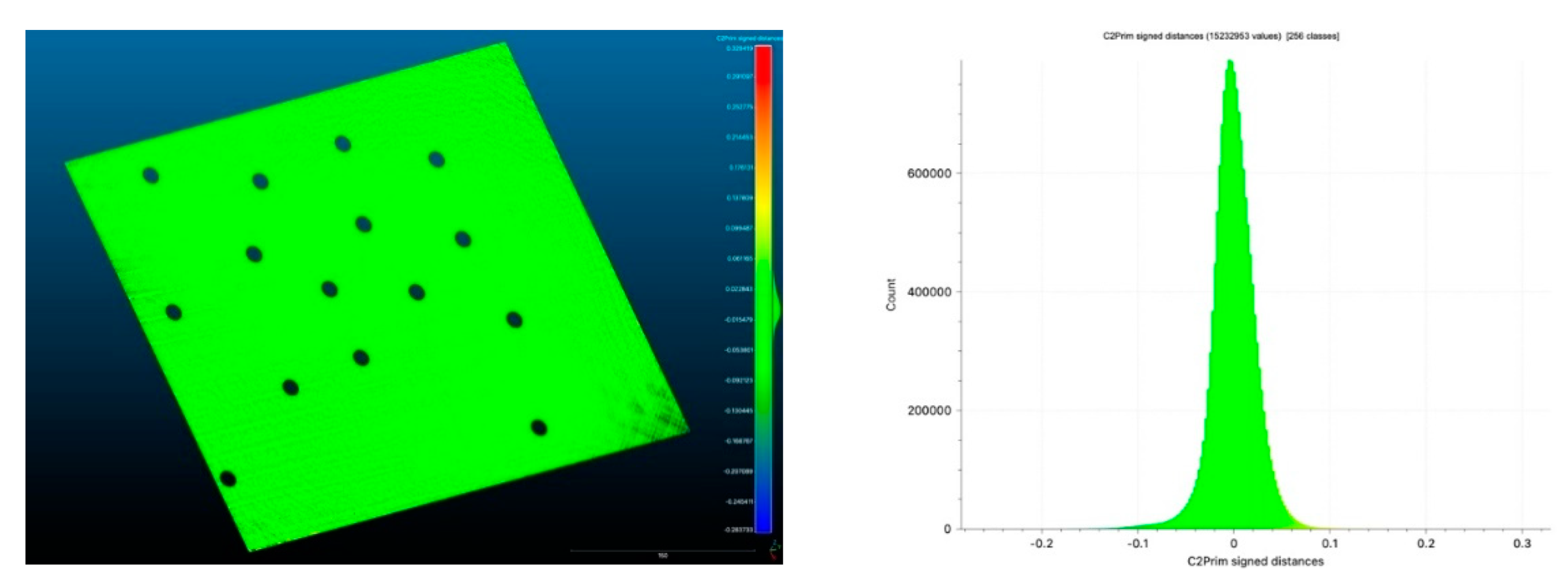Click the 0.3 tick label on the x-axis
This screenshot has width=1568, height=584.
[1522, 543]
